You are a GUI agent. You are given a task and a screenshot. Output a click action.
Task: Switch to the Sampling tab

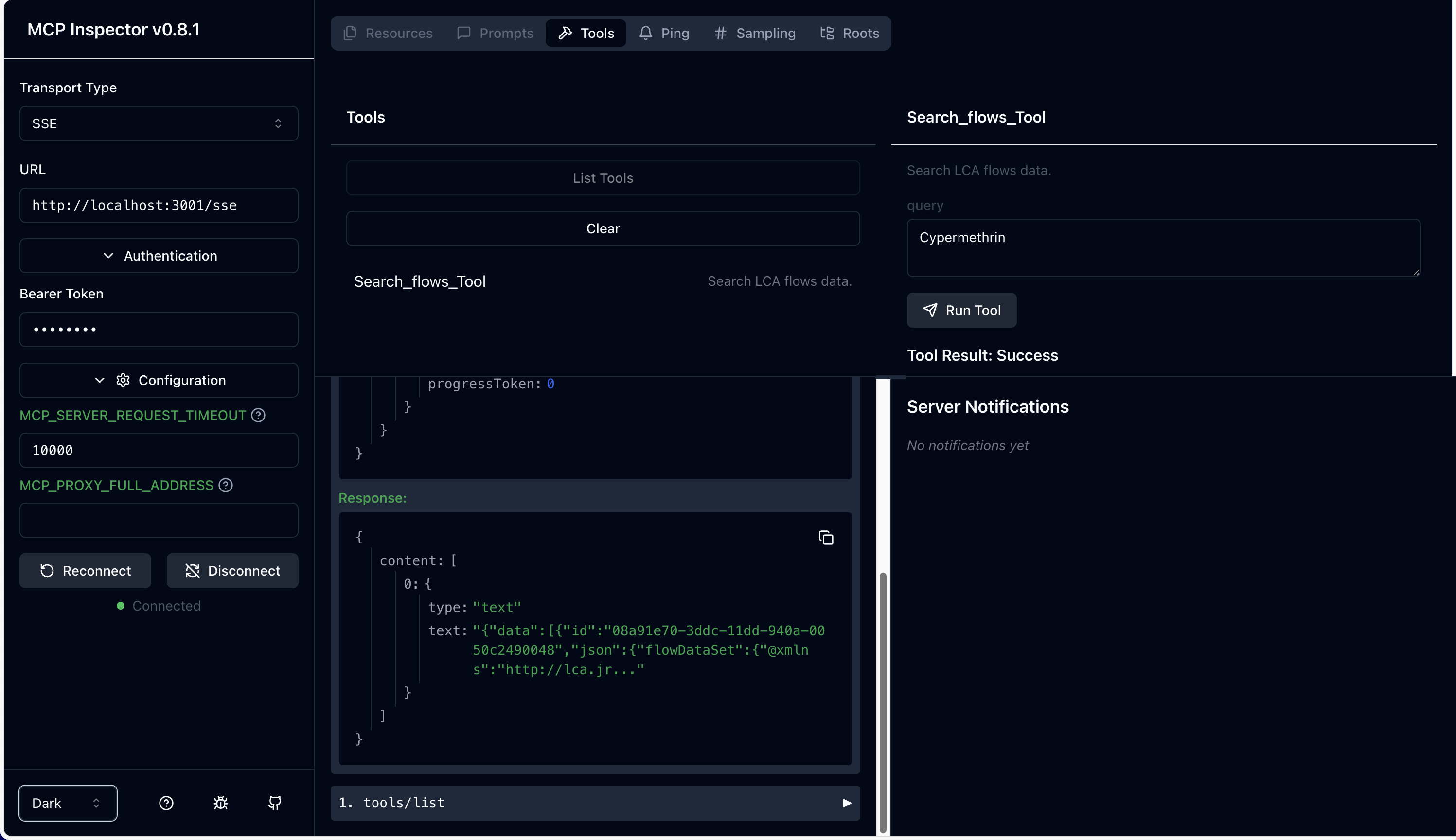pyautogui.click(x=754, y=33)
